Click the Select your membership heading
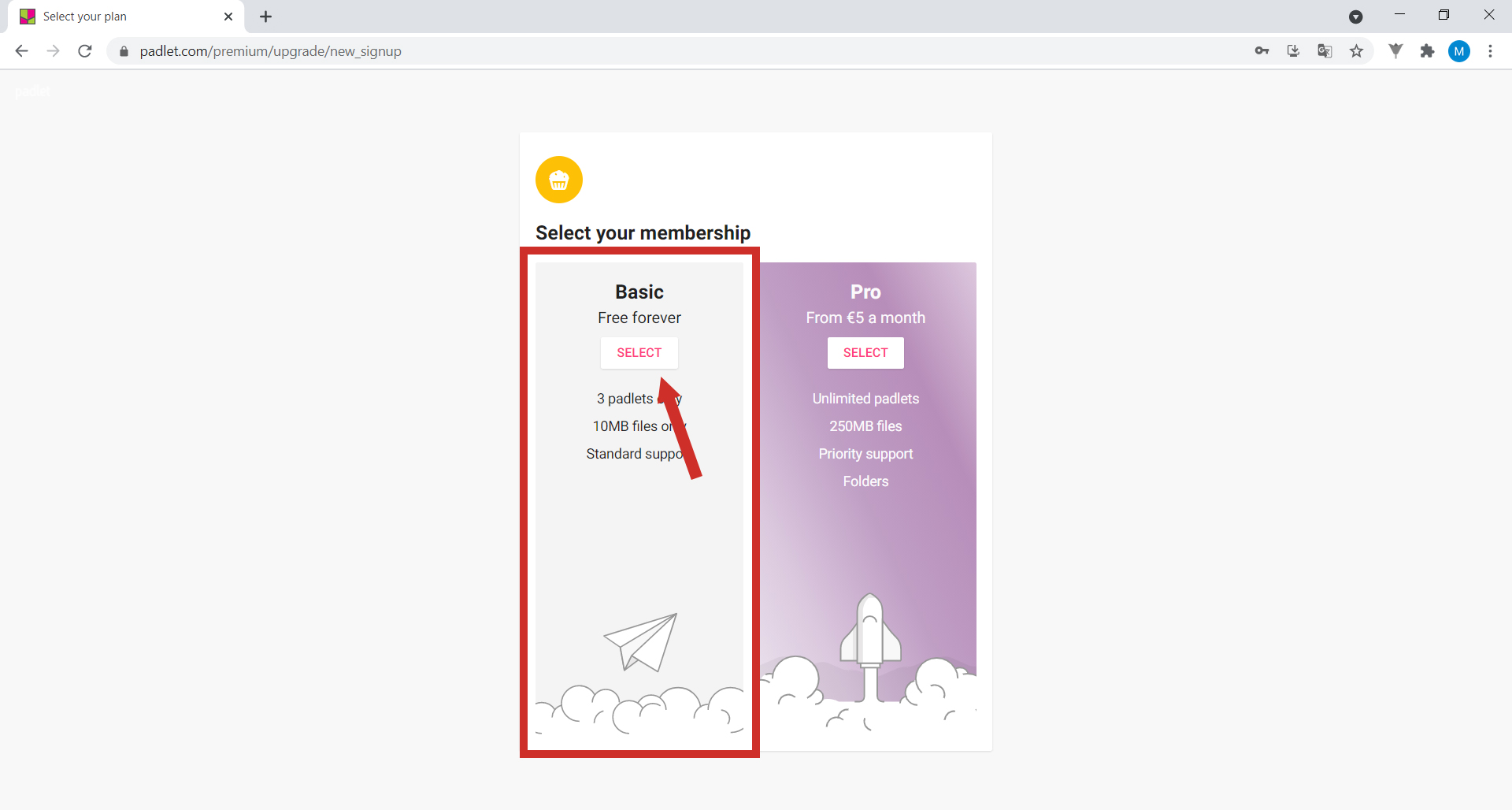Image resolution: width=1512 pixels, height=810 pixels. [643, 233]
